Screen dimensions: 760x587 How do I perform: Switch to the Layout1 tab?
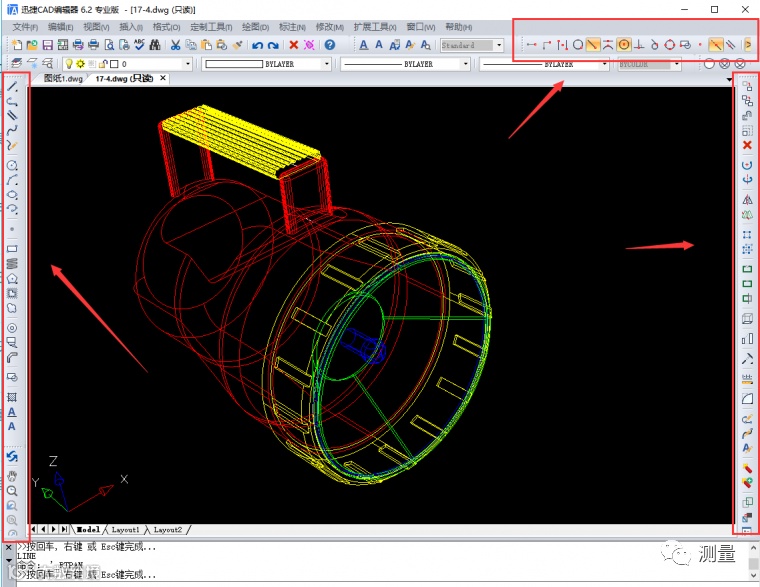[125, 530]
